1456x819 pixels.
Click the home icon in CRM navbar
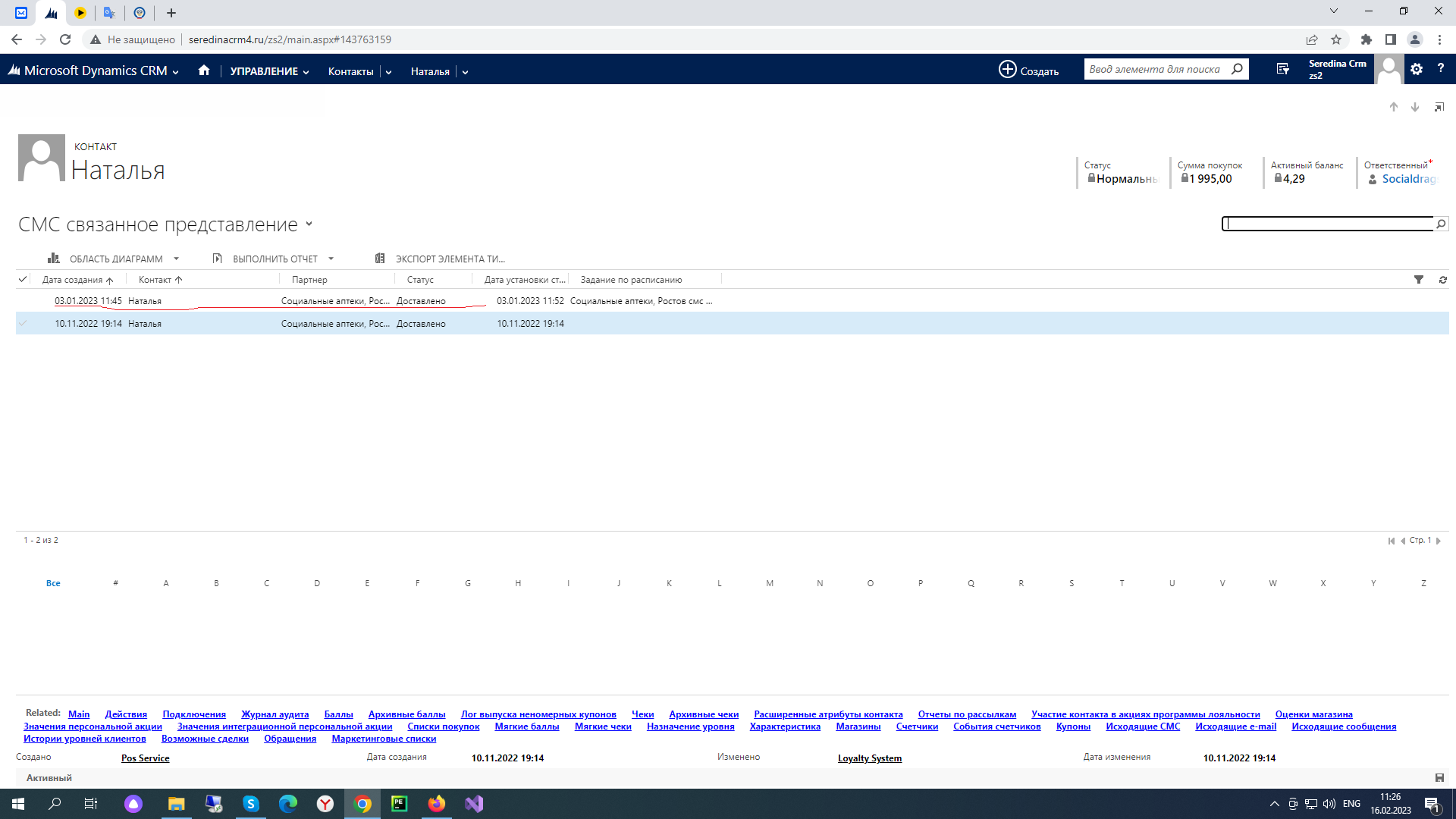(203, 71)
